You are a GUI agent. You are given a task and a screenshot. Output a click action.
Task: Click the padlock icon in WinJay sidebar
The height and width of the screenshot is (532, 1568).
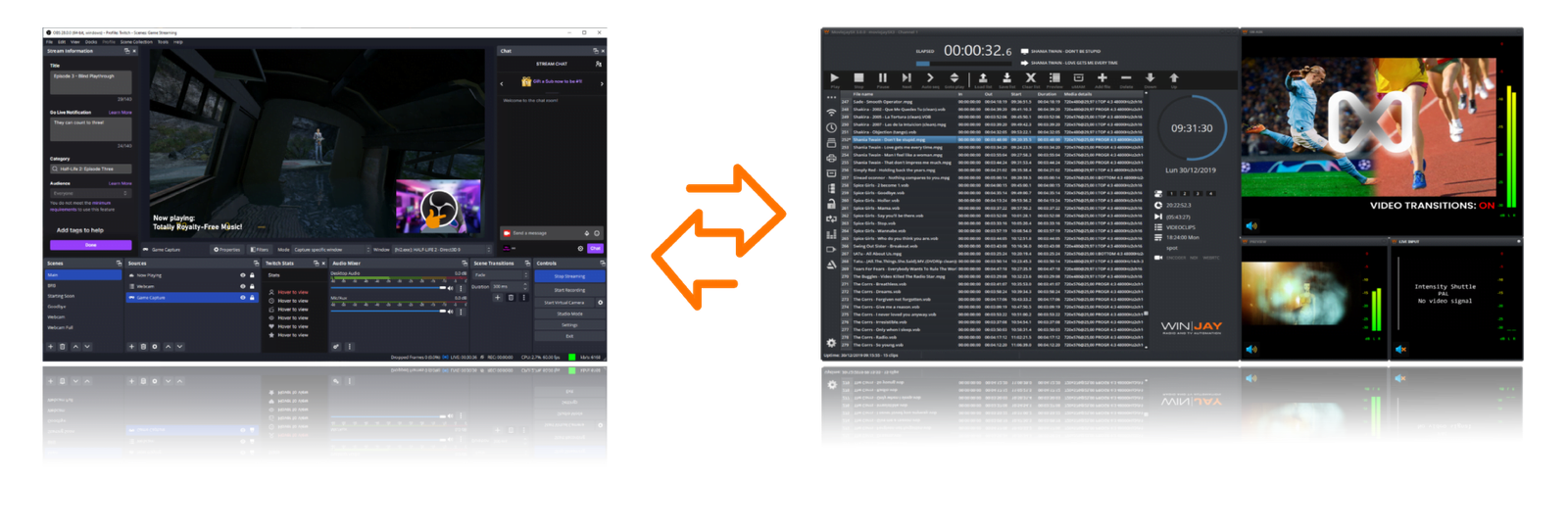831,204
